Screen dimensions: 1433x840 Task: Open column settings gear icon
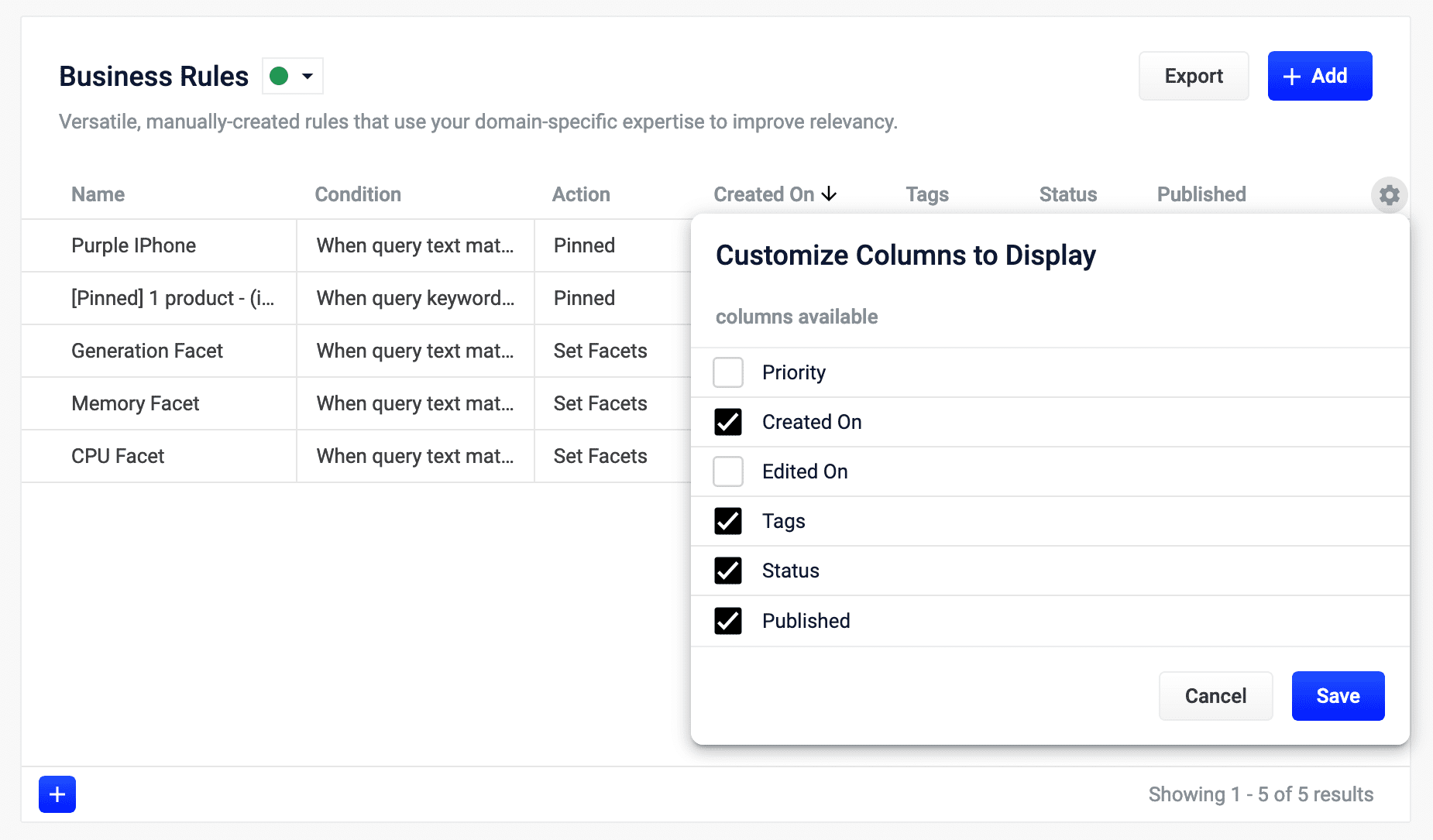point(1390,195)
